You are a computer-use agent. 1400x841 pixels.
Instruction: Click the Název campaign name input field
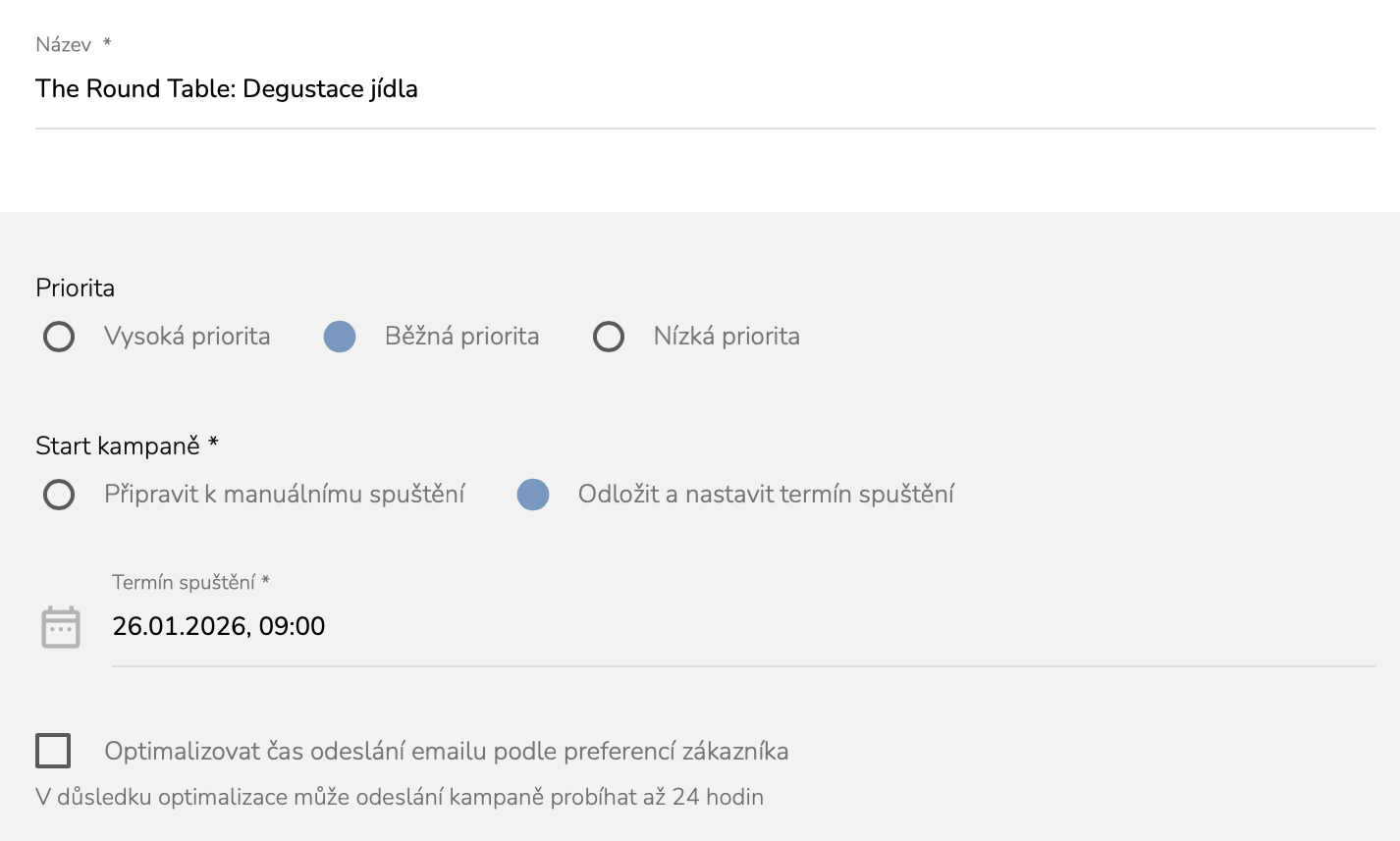703,89
